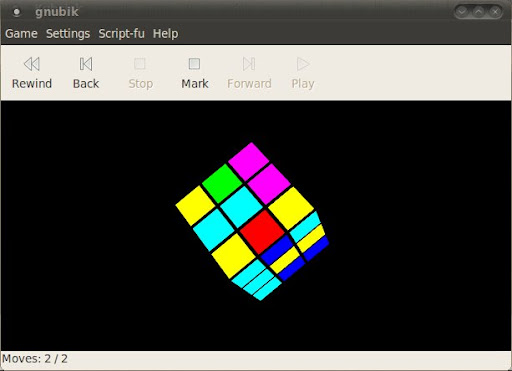Open the Settings menu
The image size is (512, 371).
(x=68, y=34)
